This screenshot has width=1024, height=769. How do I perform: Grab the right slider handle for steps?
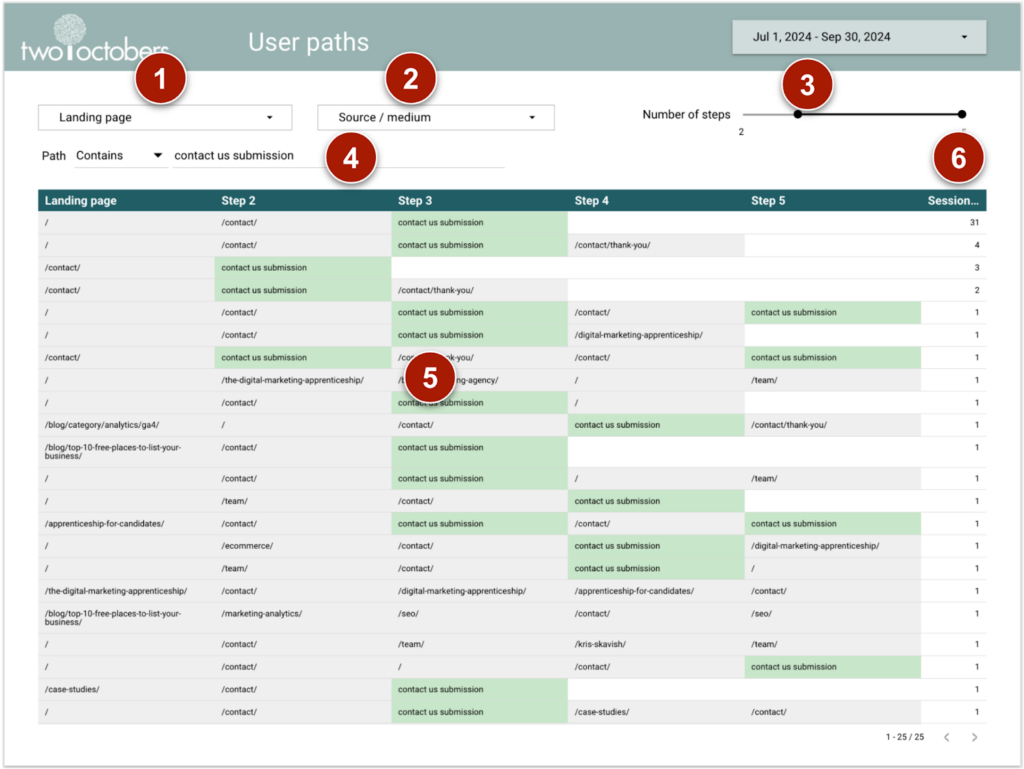click(962, 114)
